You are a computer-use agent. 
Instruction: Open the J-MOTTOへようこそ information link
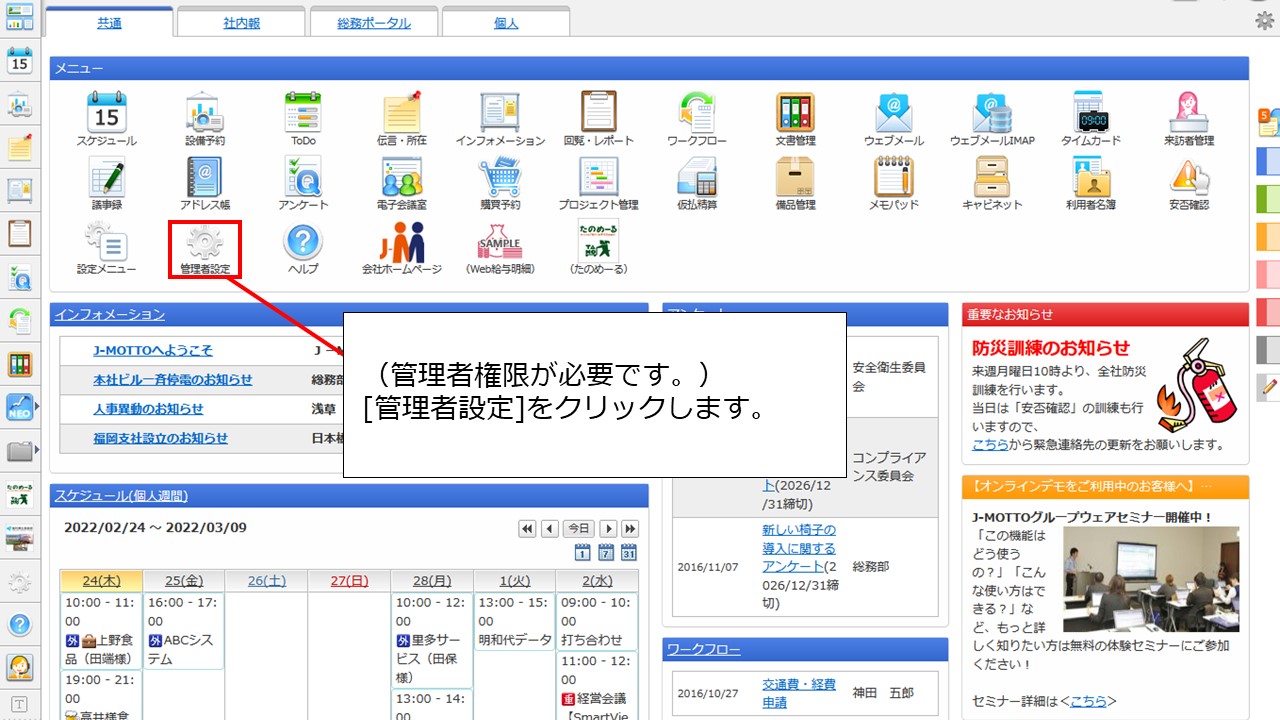coord(153,351)
